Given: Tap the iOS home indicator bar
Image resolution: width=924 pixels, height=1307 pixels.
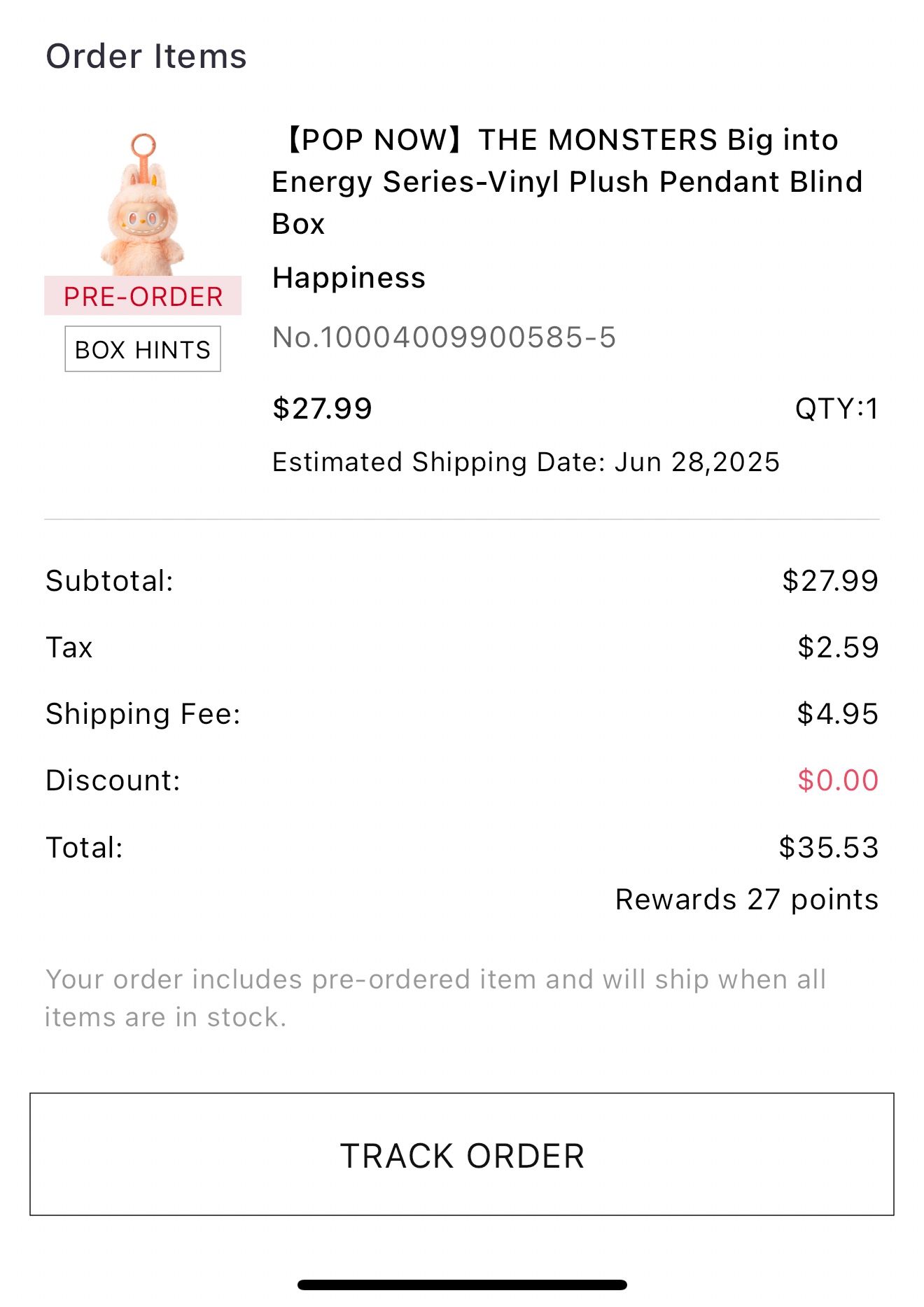Looking at the screenshot, I should tap(462, 1285).
